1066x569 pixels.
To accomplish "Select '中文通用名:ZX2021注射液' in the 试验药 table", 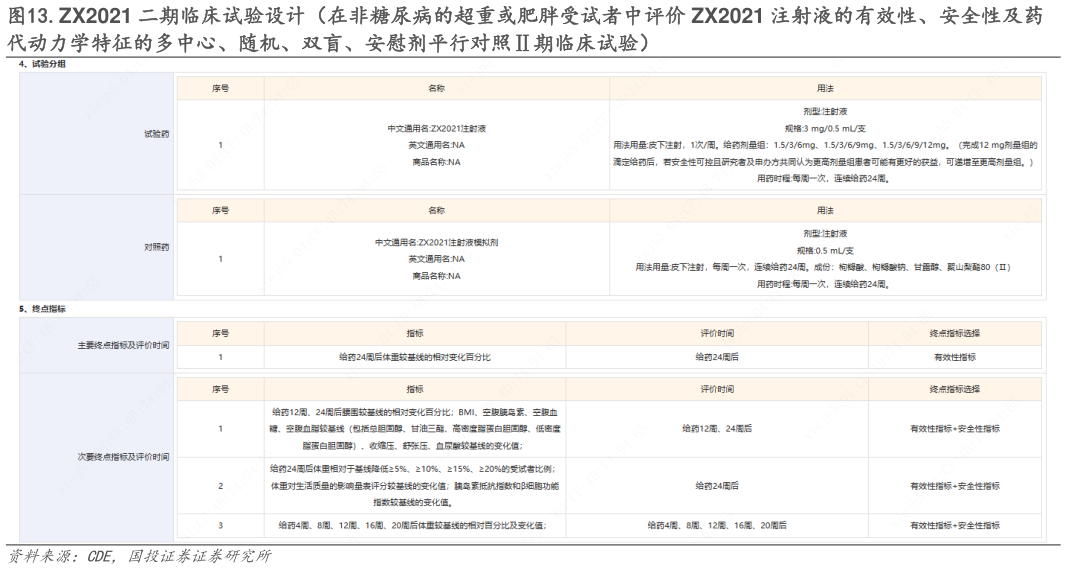I will [x=436, y=128].
